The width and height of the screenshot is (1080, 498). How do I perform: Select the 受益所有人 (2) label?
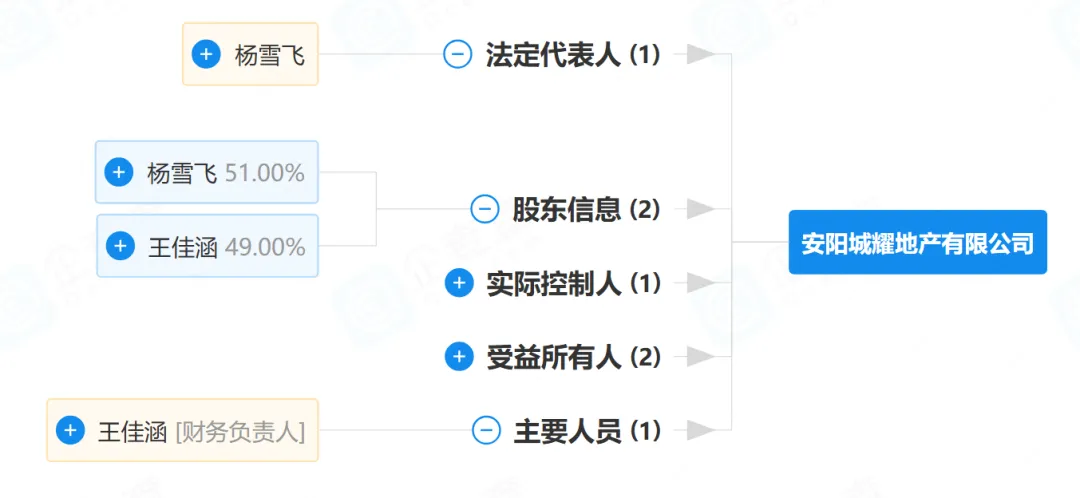click(x=574, y=356)
